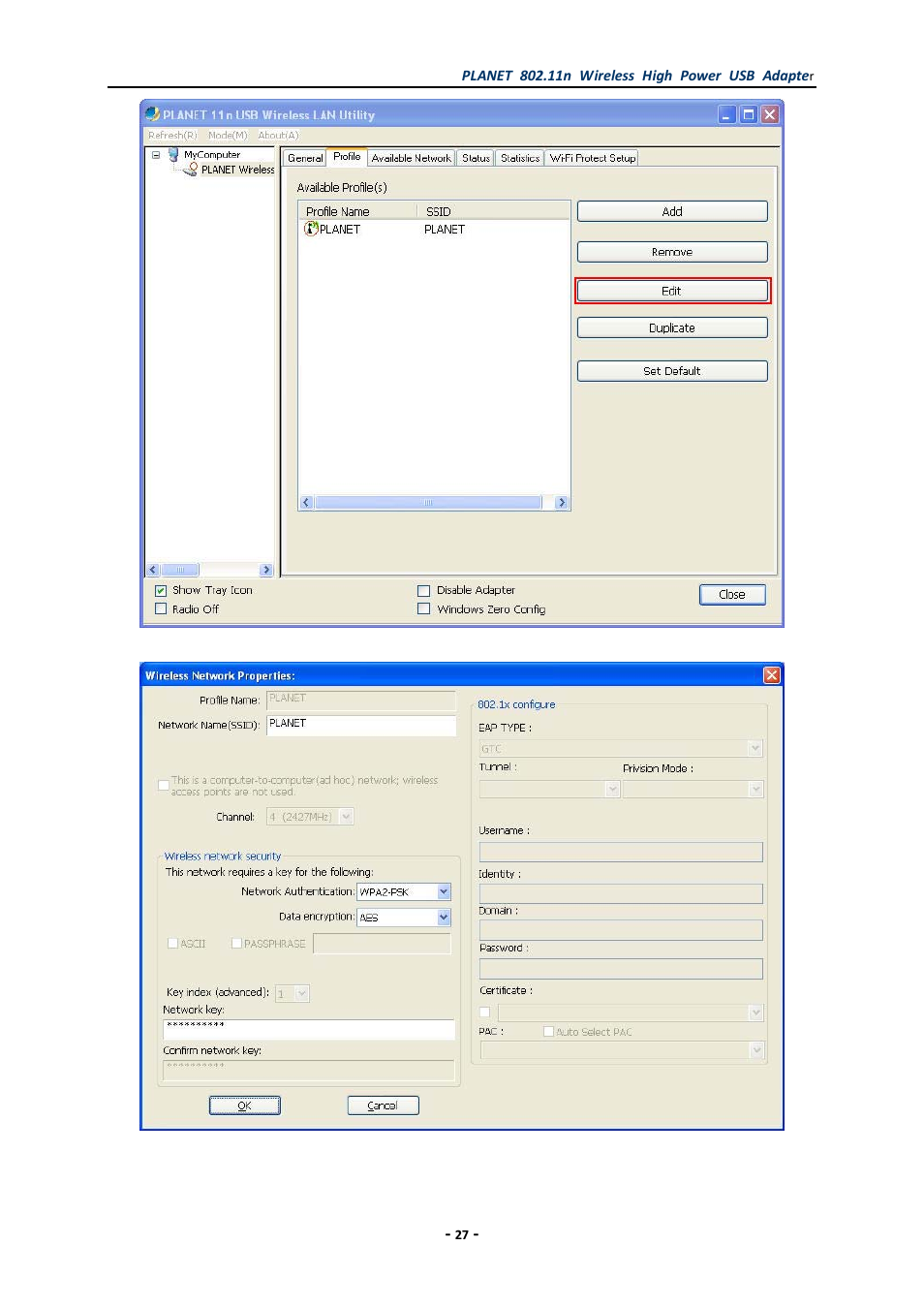Click Cancel in Wireless Network Properties
Viewport: 924px width, 1308px height.
(x=384, y=1106)
